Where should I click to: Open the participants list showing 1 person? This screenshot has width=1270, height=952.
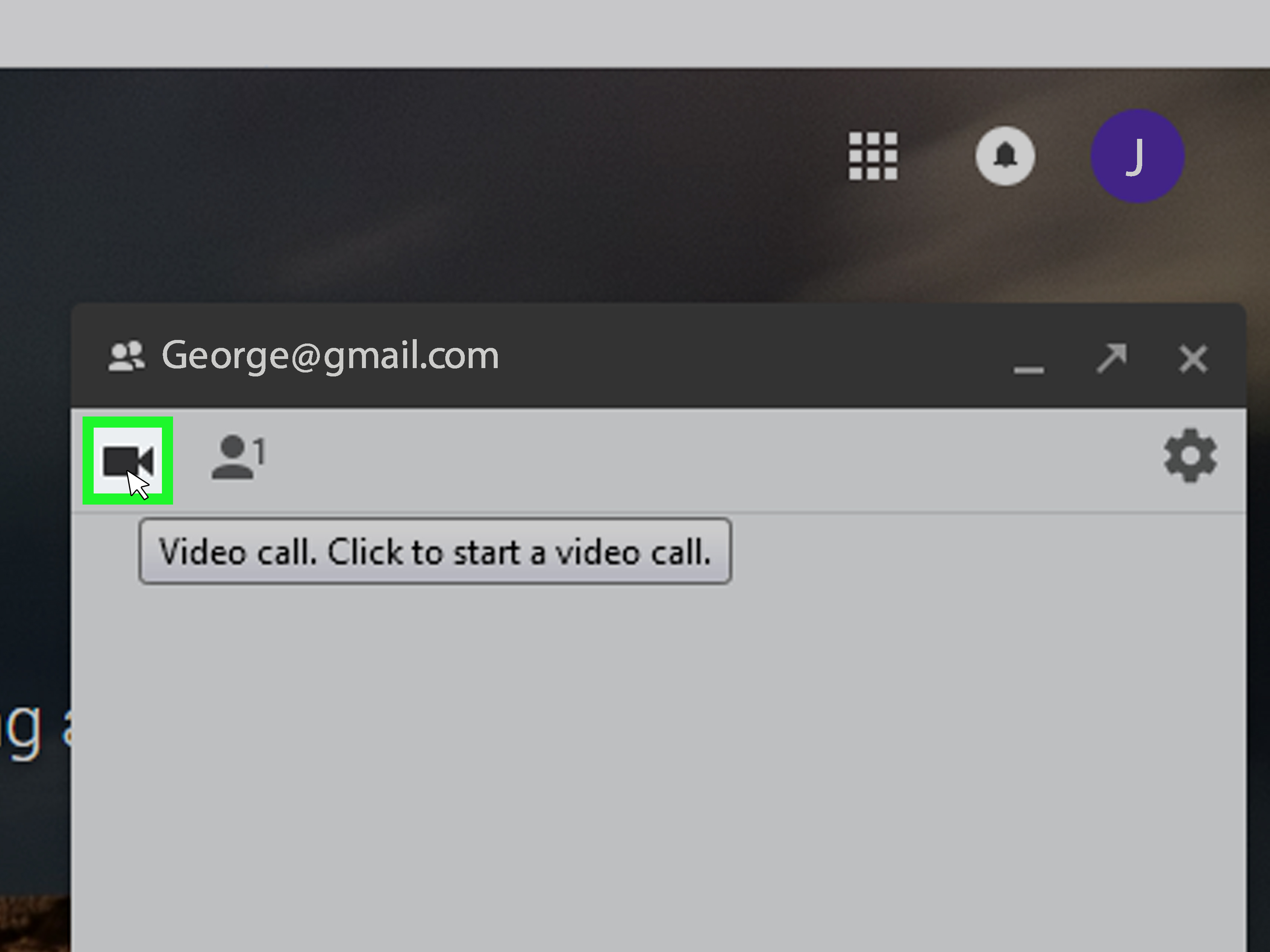point(239,457)
